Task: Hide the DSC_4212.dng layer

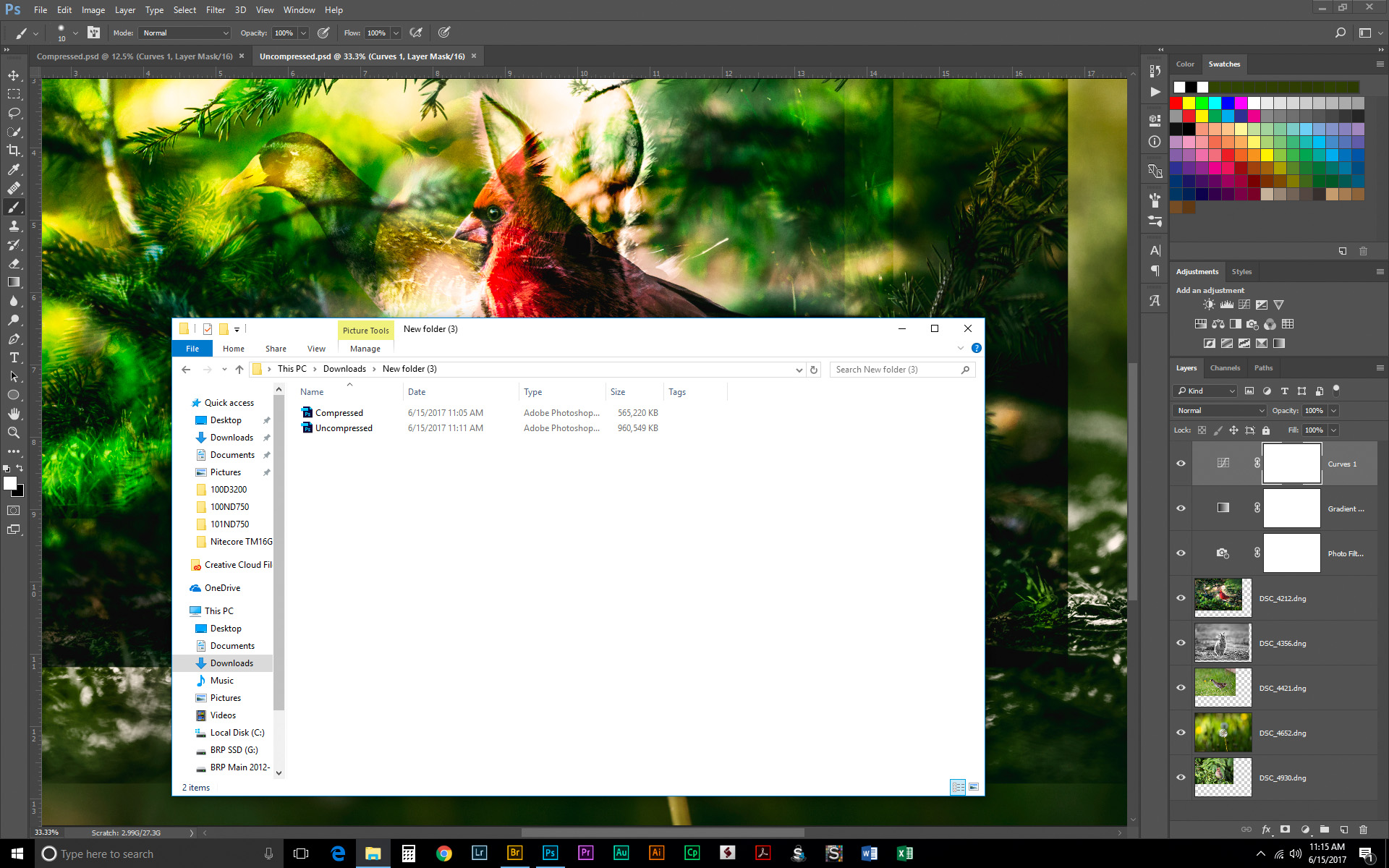Action: pos(1181,598)
